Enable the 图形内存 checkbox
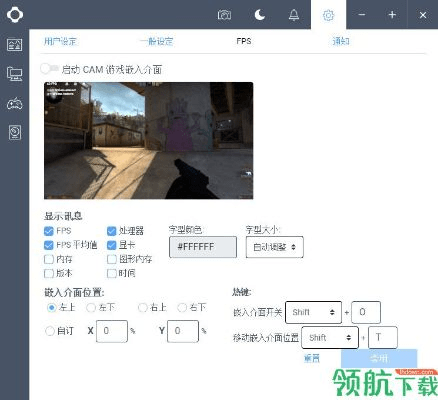The image size is (438, 400). tap(111, 259)
